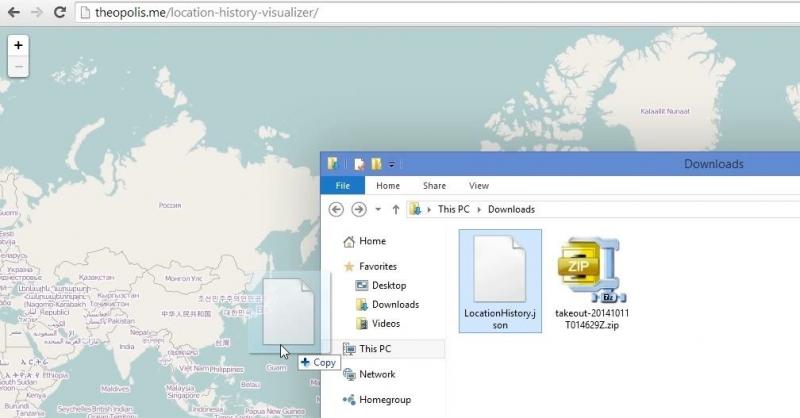Click the takeout-20141011T014629Z.zip file name
Viewport: 800px width, 418px height.
tap(592, 319)
